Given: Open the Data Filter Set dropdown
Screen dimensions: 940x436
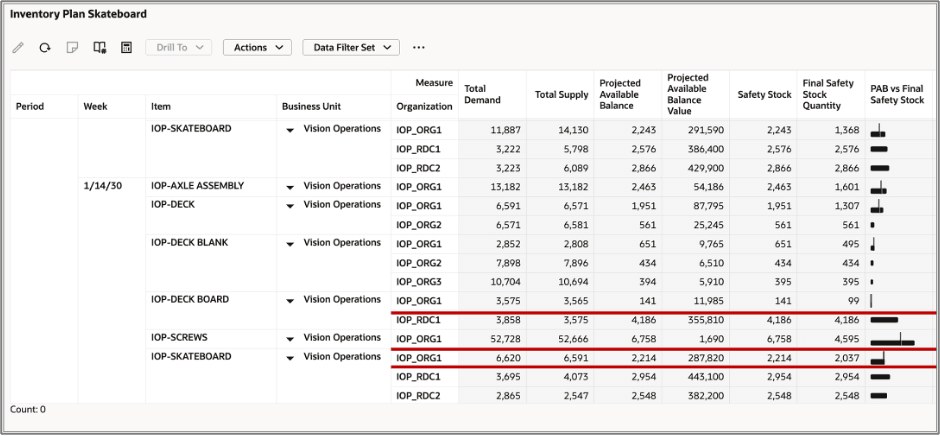Looking at the screenshot, I should click(351, 47).
